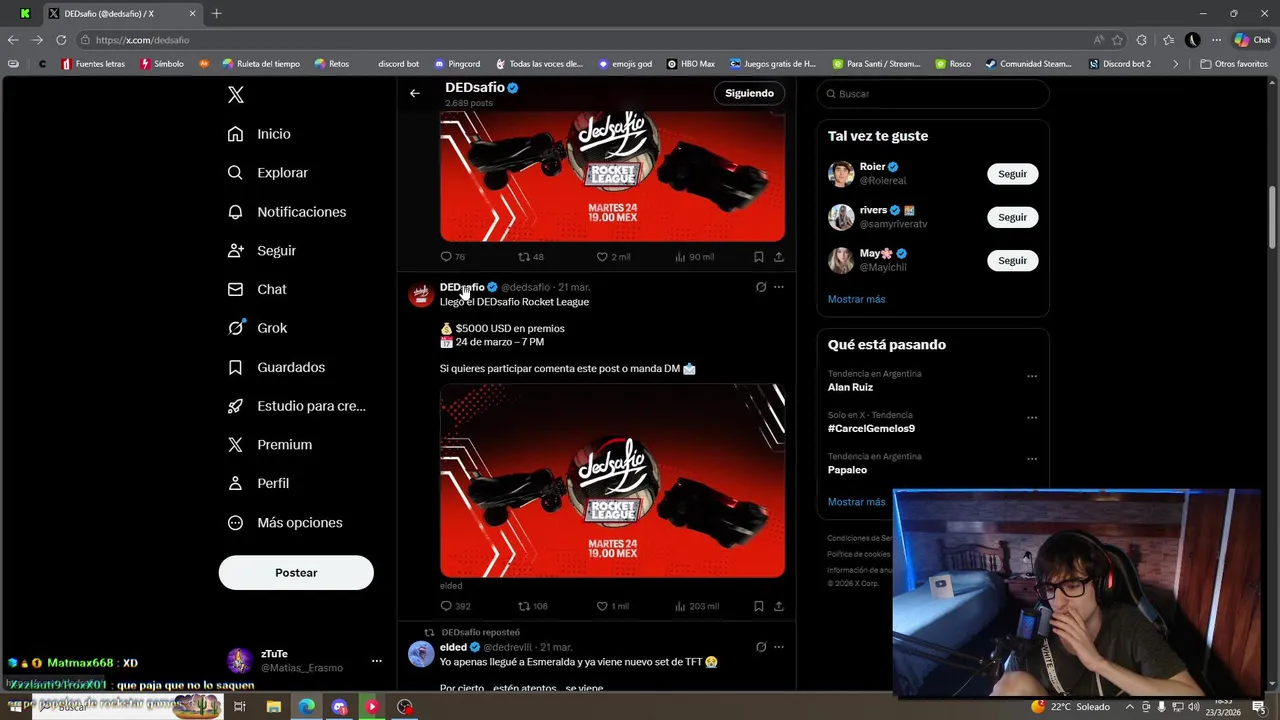Image resolution: width=1280 pixels, height=720 pixels.
Task: Follow May with Seguir button
Action: pyautogui.click(x=1012, y=261)
